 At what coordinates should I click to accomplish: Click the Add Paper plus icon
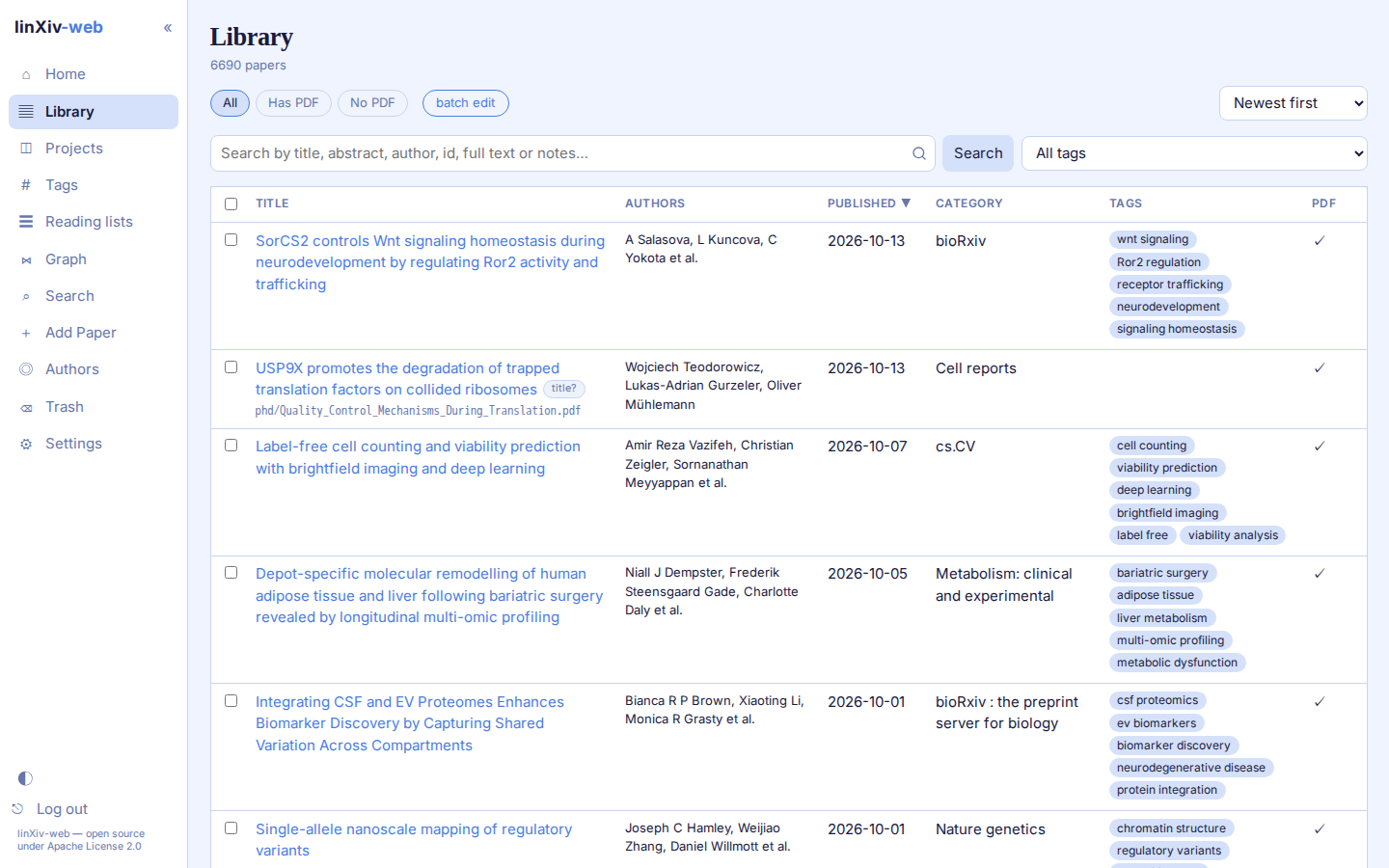coord(26,333)
